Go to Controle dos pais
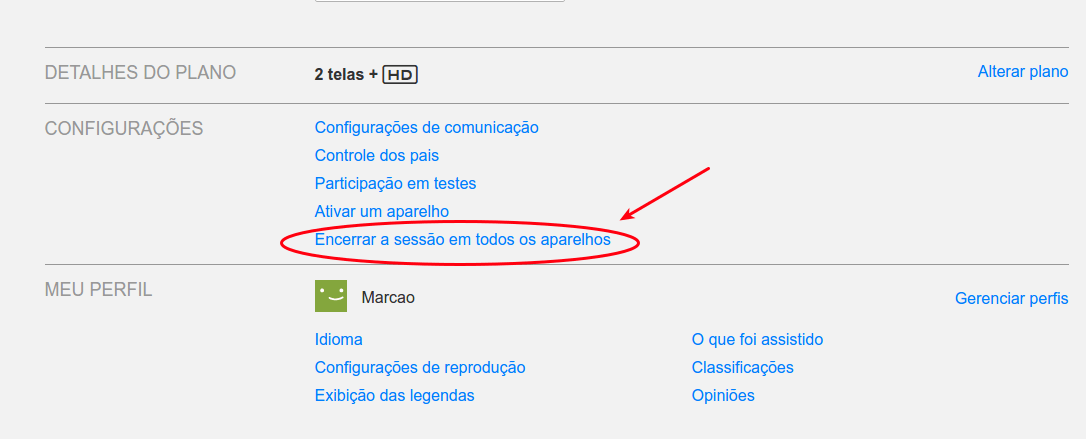1086x439 pixels. coord(377,156)
